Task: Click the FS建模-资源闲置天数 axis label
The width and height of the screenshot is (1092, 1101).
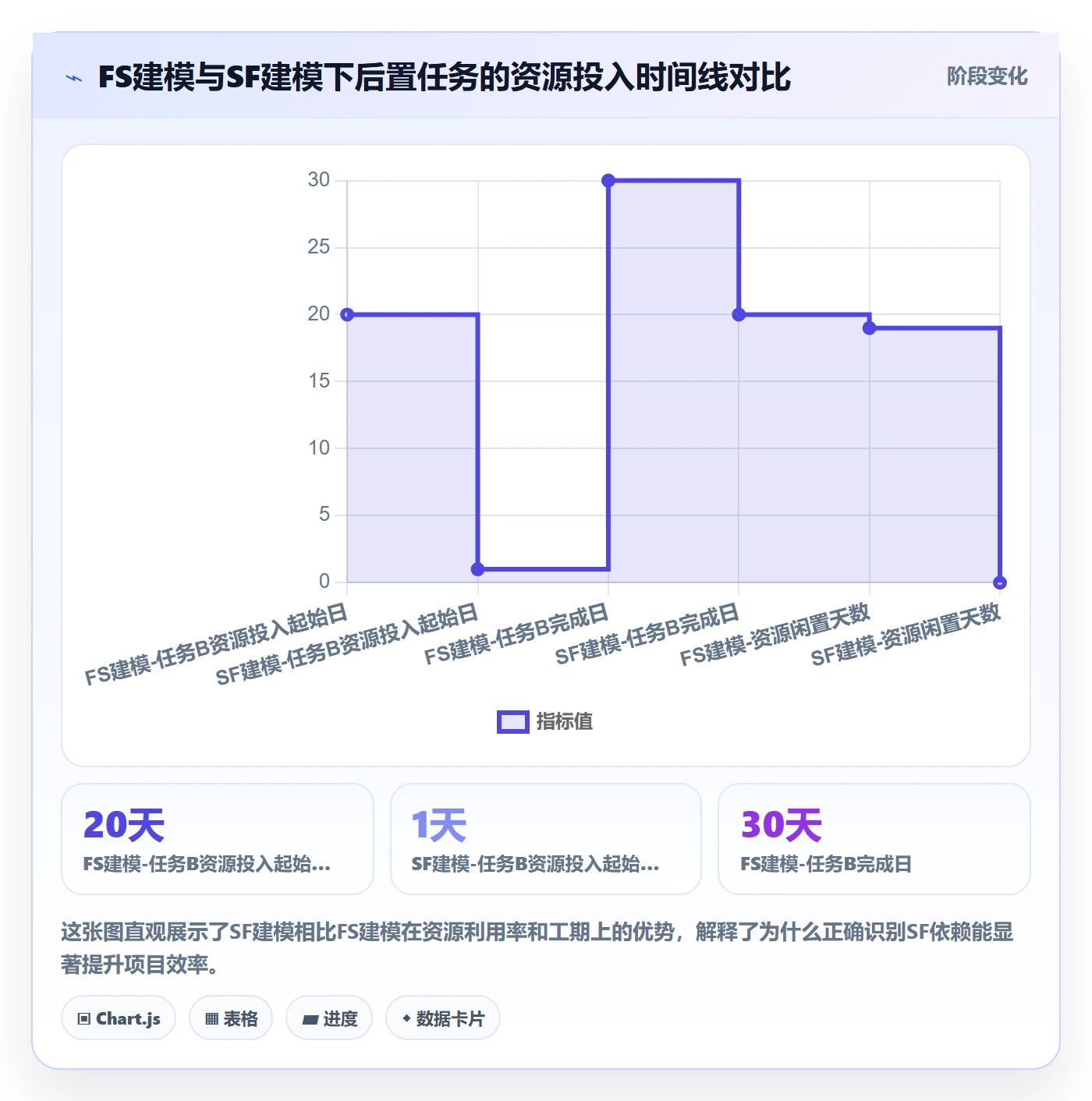Action: (775, 635)
